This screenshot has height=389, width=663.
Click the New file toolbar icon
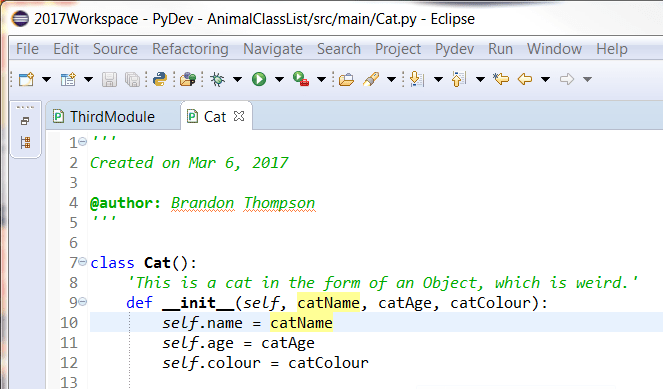coord(26,79)
